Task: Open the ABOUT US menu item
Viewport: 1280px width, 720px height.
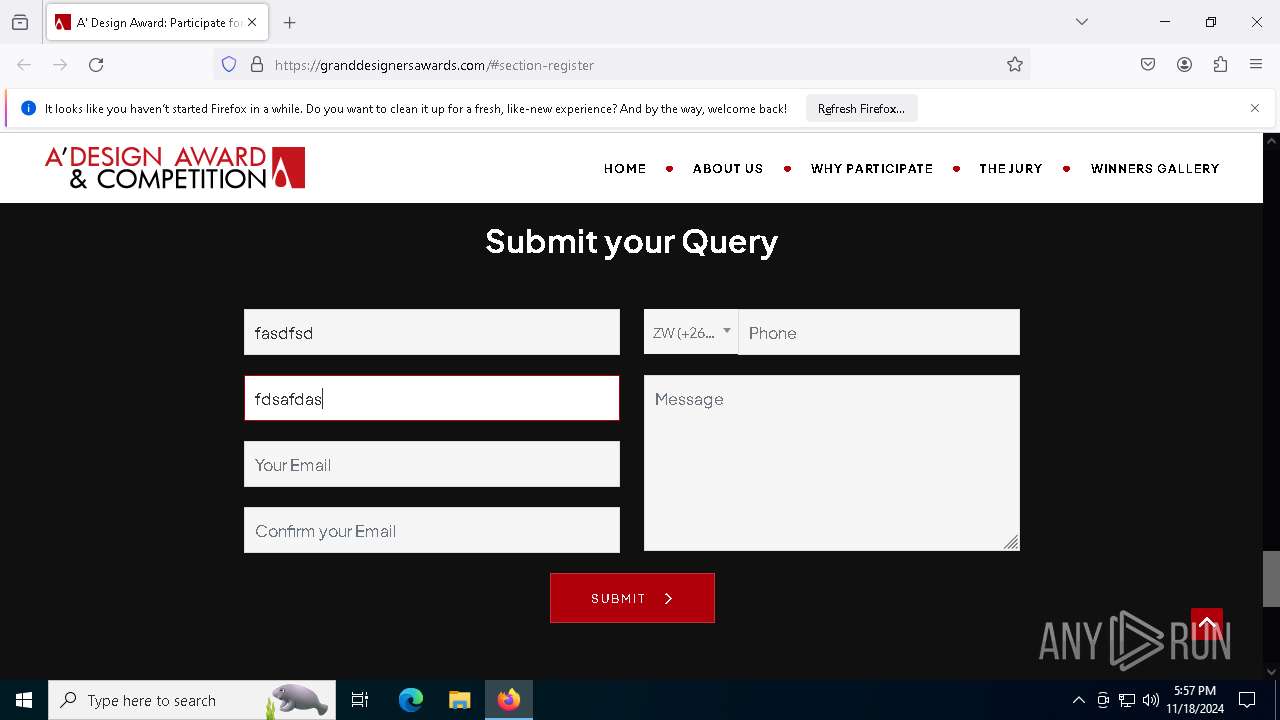Action: pos(728,168)
